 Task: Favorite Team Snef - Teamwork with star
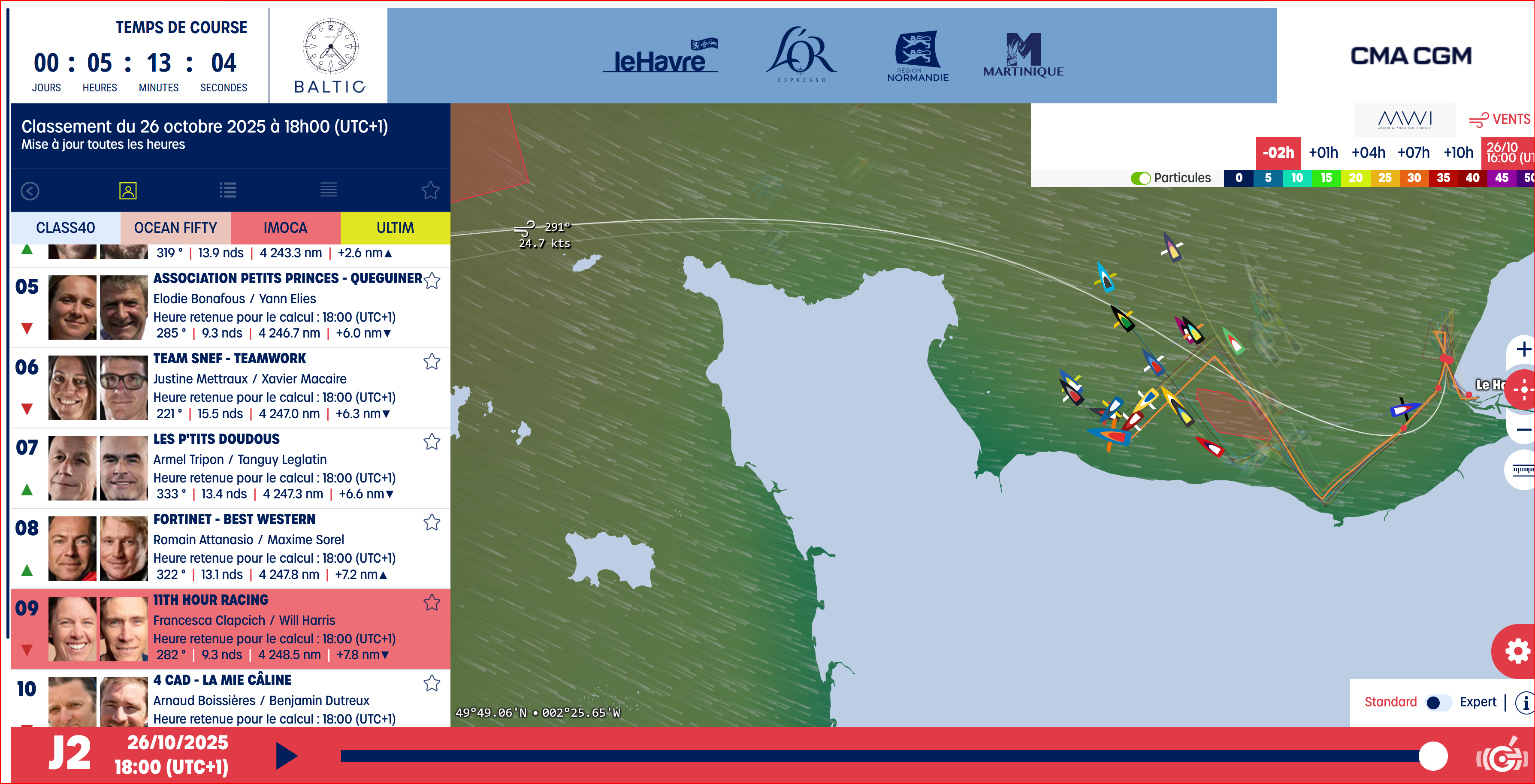[432, 362]
